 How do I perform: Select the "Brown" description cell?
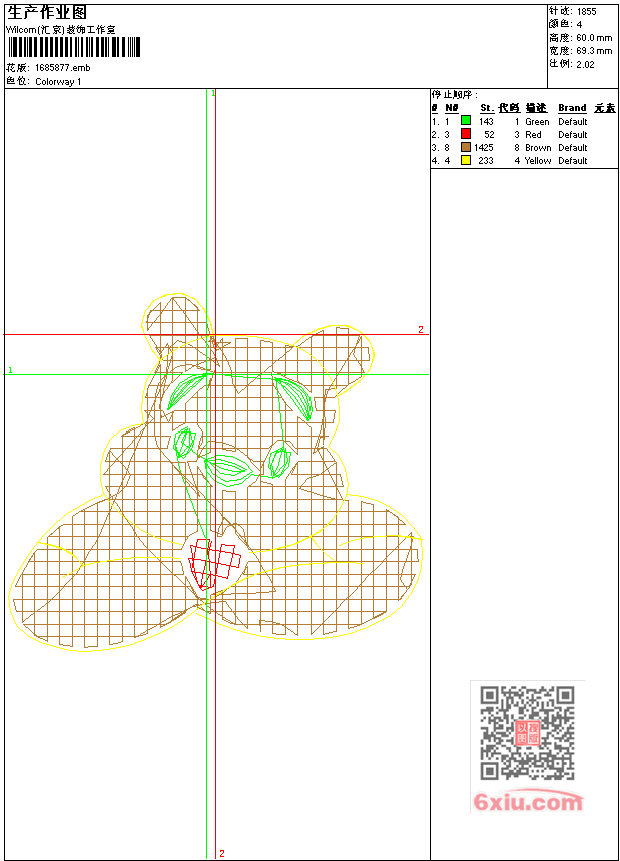538,148
